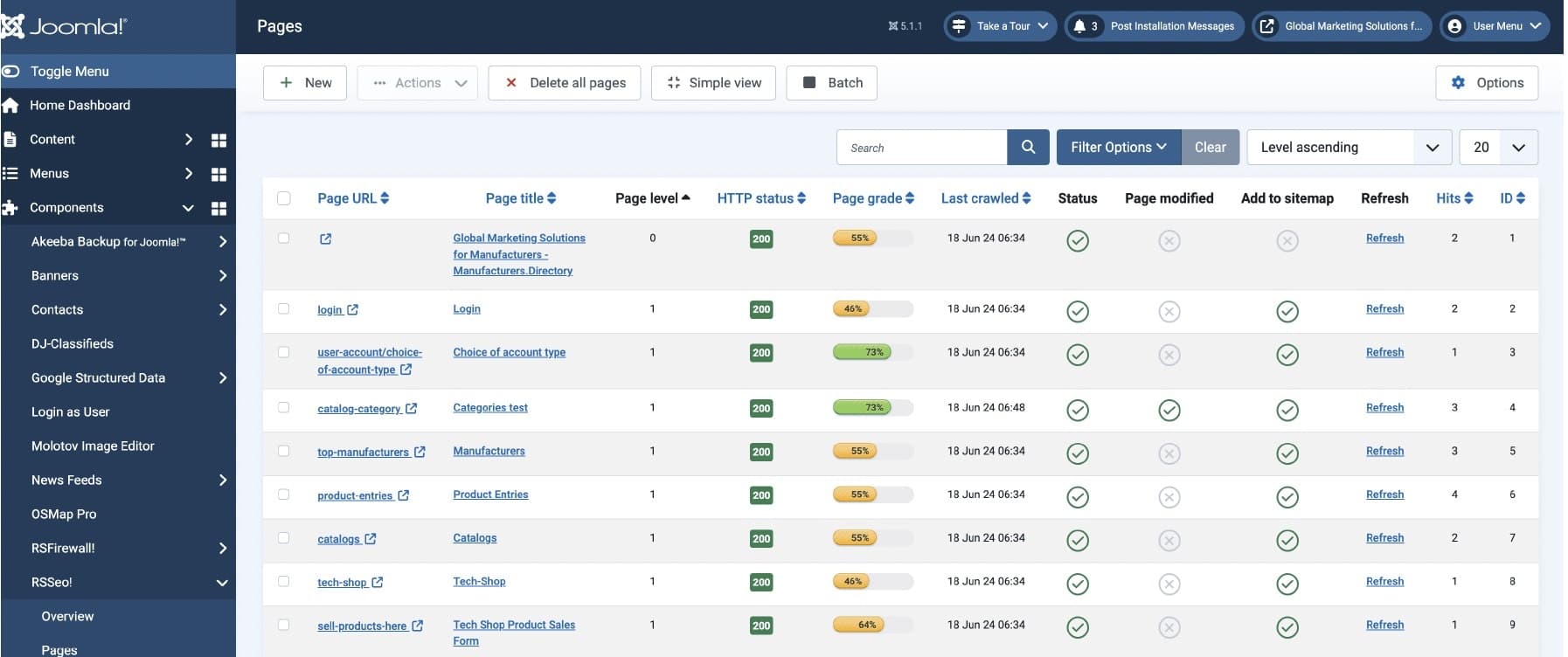The width and height of the screenshot is (1568, 657).
Task: Open the Options button
Action: [x=1487, y=83]
